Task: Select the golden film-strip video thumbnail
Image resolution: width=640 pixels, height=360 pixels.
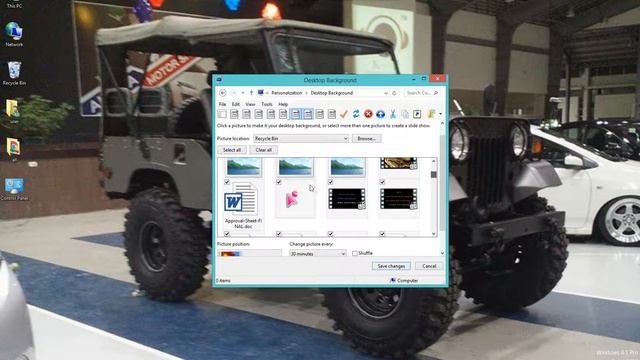Action: click(399, 163)
